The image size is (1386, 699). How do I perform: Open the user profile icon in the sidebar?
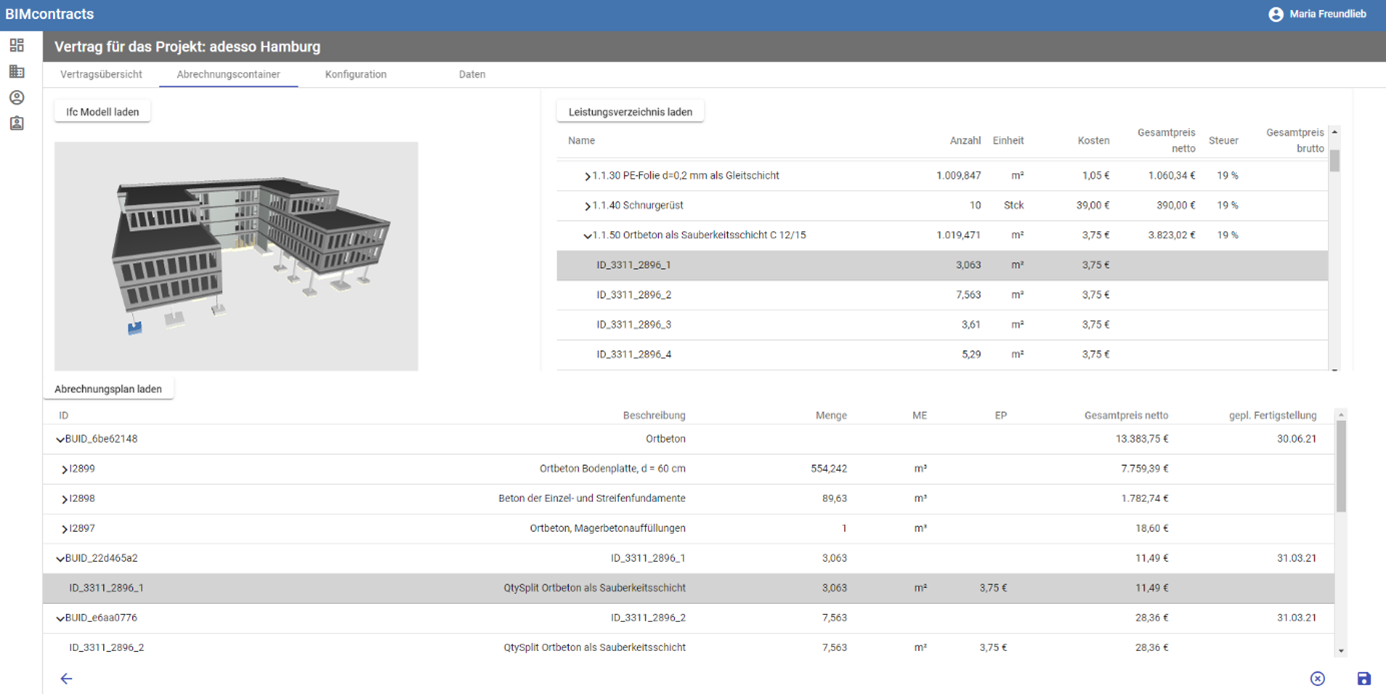pos(16,97)
